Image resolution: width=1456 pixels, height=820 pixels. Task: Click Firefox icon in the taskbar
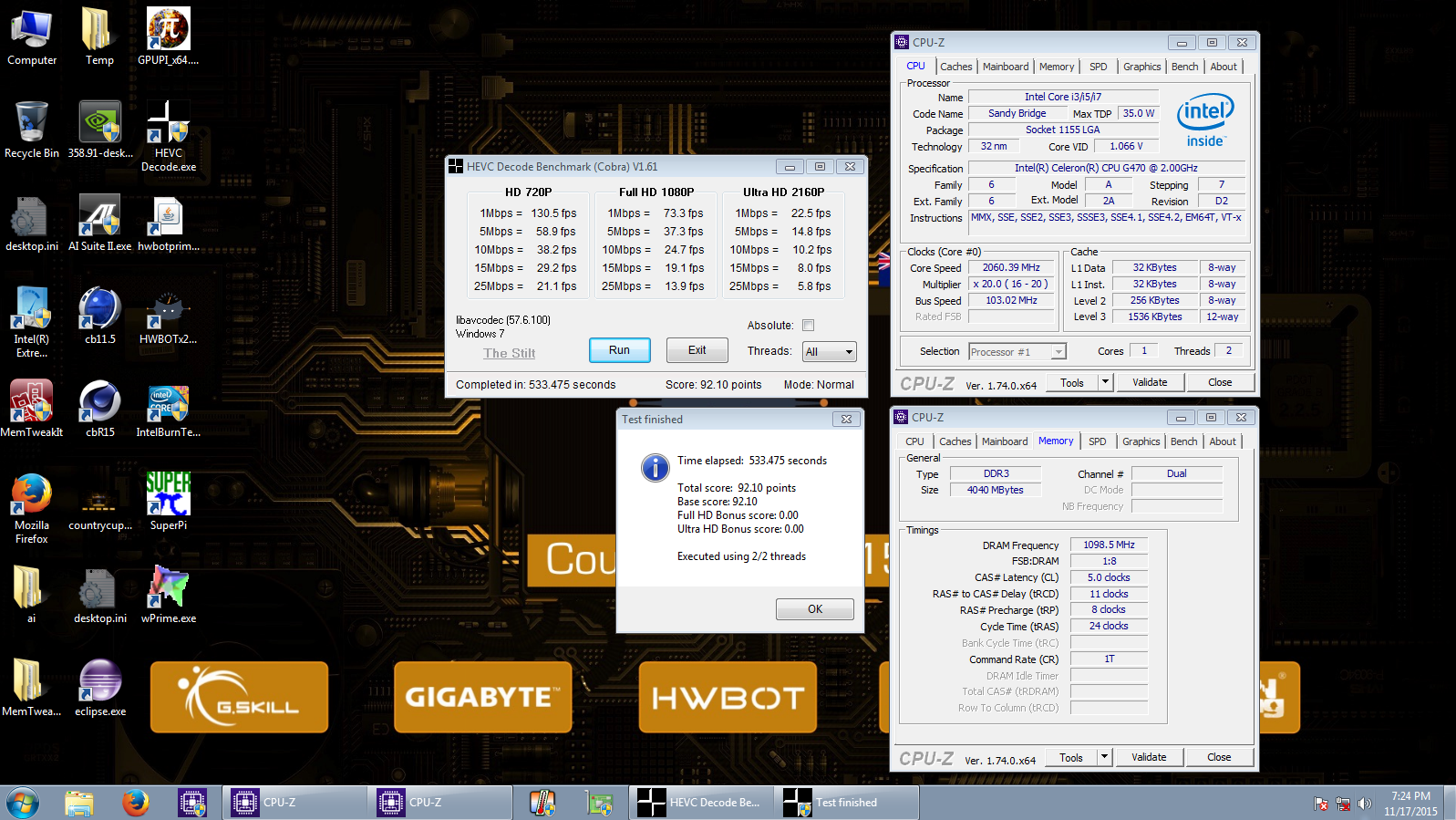pos(136,803)
